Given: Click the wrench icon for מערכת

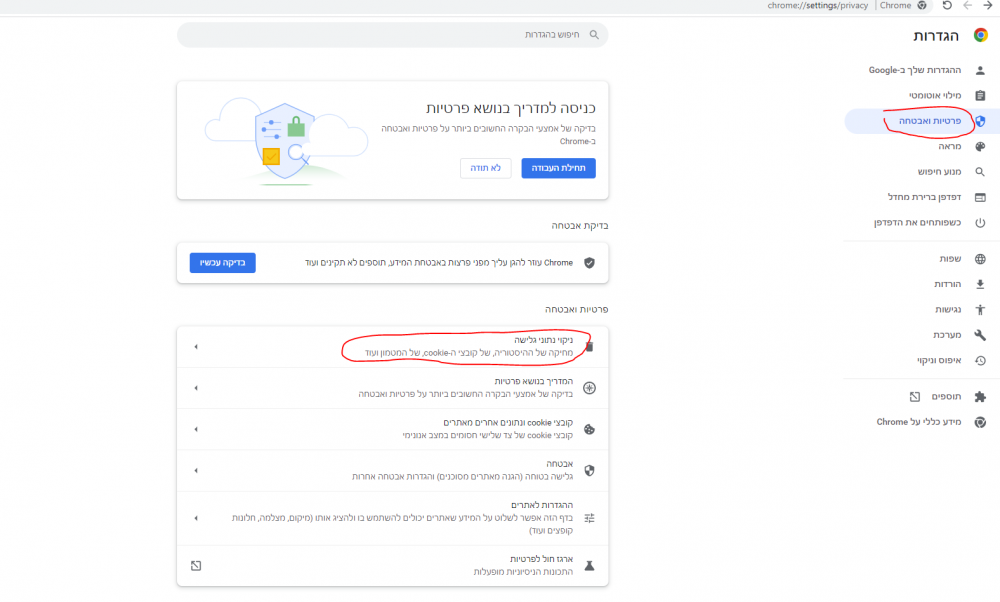Looking at the screenshot, I should tap(980, 335).
